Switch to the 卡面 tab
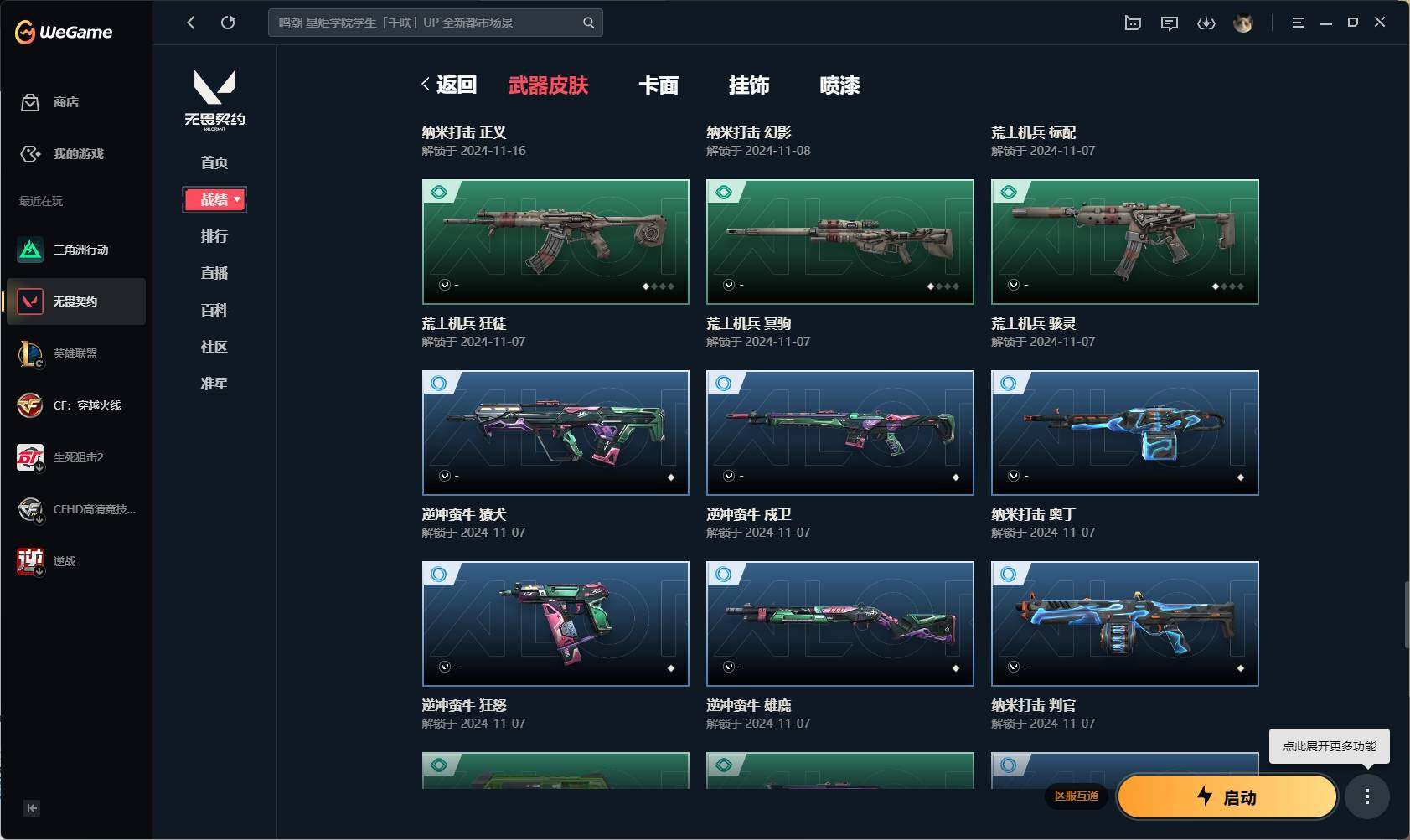This screenshot has height=840, width=1410. tap(659, 85)
